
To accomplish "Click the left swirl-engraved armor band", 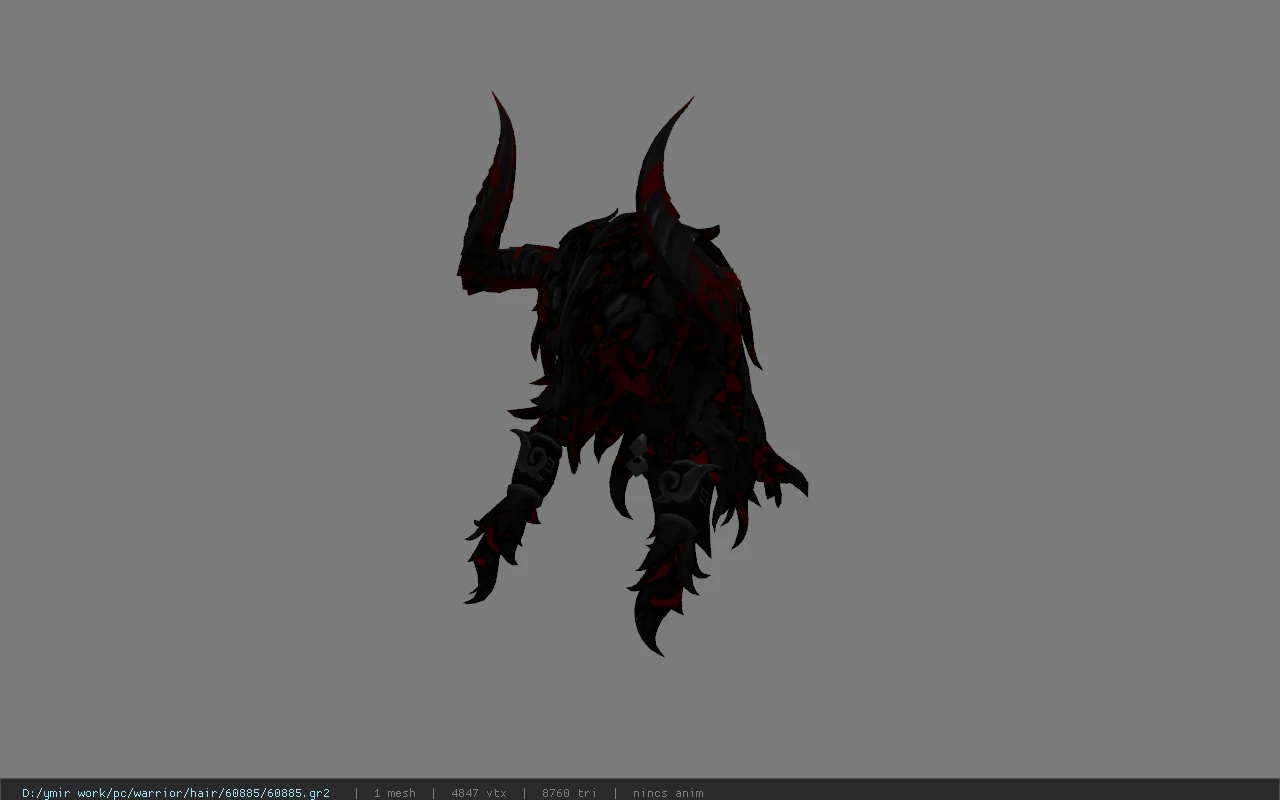I will click(x=536, y=460).
